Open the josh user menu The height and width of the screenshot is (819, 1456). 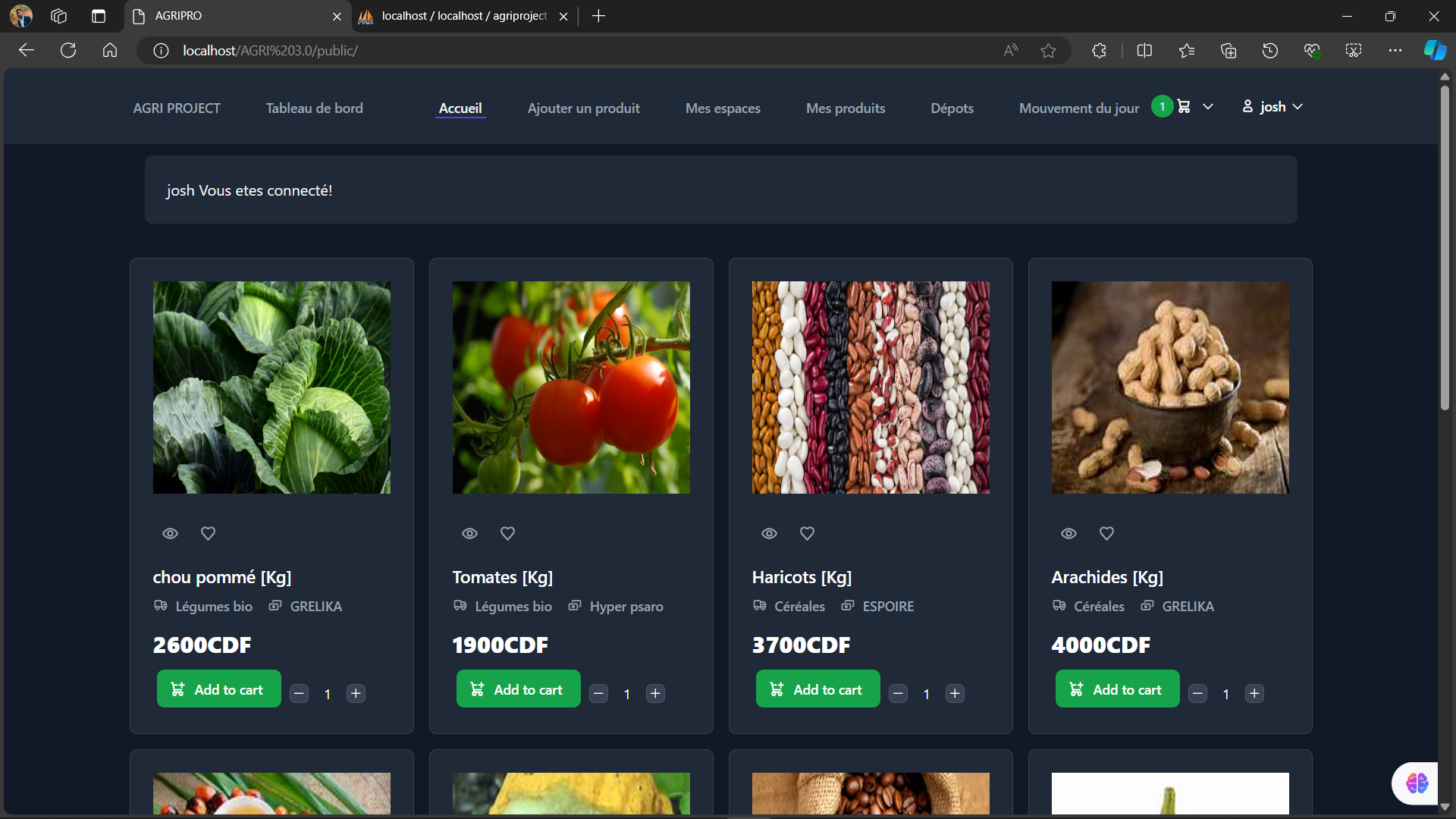tap(1272, 107)
